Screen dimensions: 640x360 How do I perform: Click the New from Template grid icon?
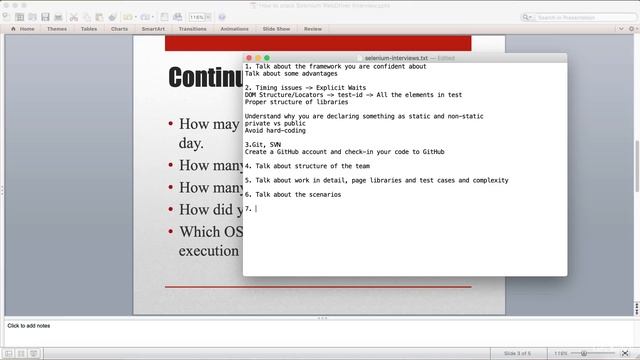tap(19, 17)
